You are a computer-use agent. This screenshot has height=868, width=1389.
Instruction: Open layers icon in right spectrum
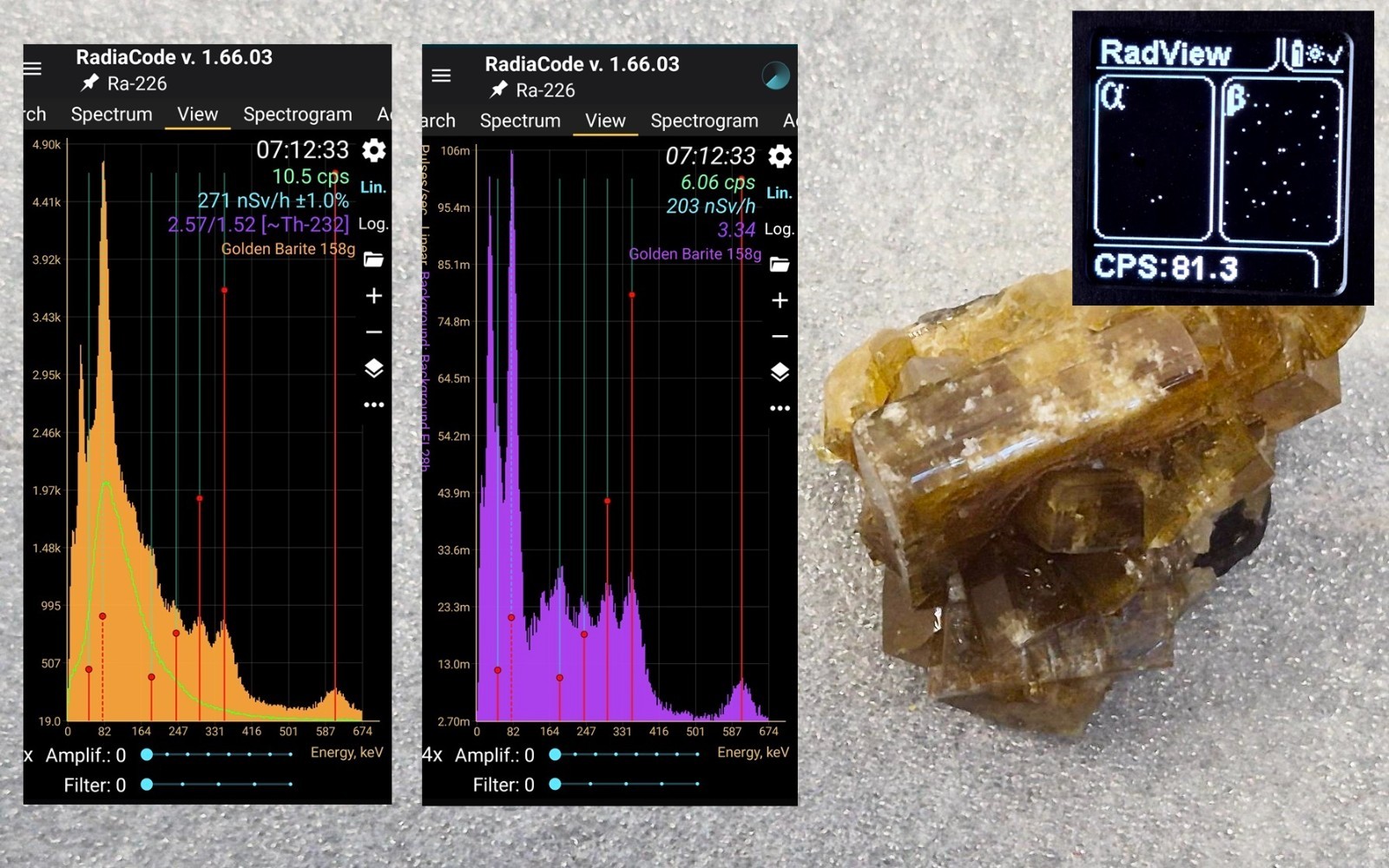click(780, 372)
